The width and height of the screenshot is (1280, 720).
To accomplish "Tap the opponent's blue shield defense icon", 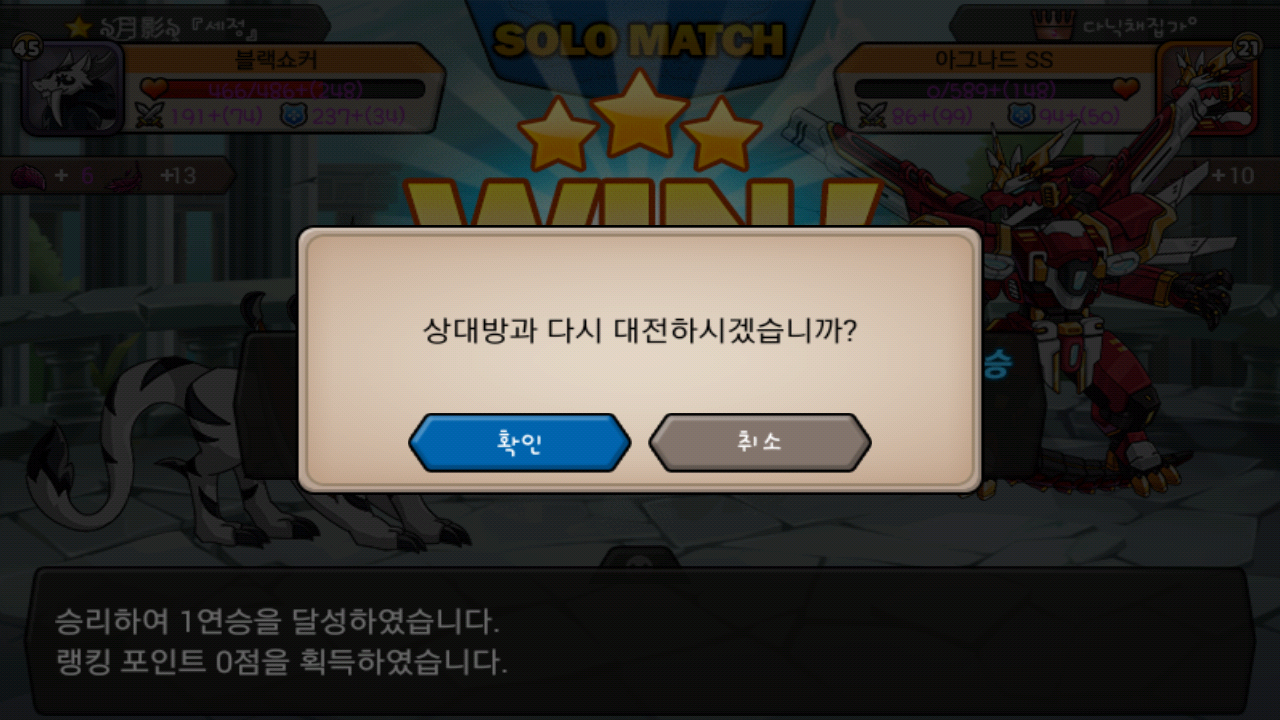I will coord(1018,116).
